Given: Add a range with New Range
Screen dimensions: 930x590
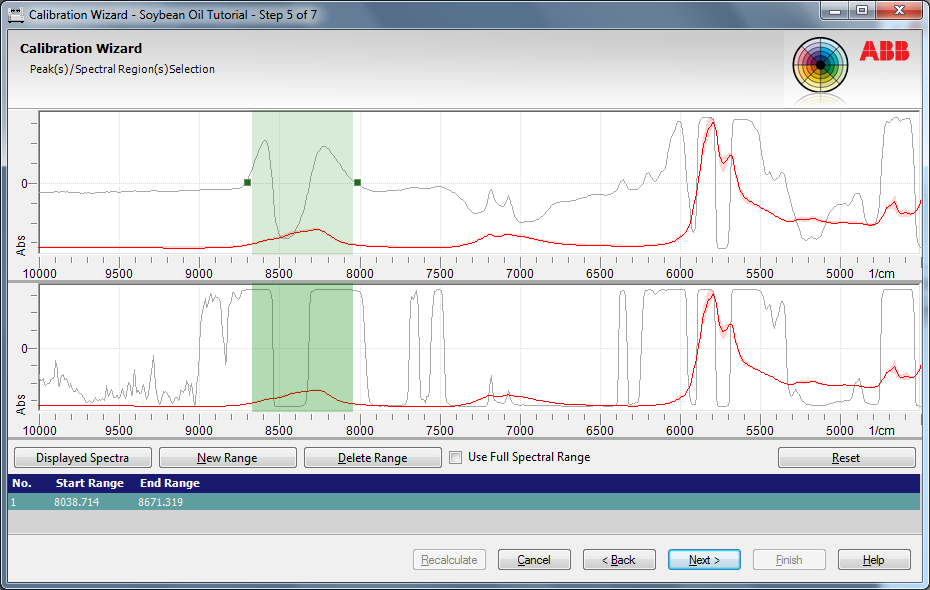Looking at the screenshot, I should pos(227,458).
